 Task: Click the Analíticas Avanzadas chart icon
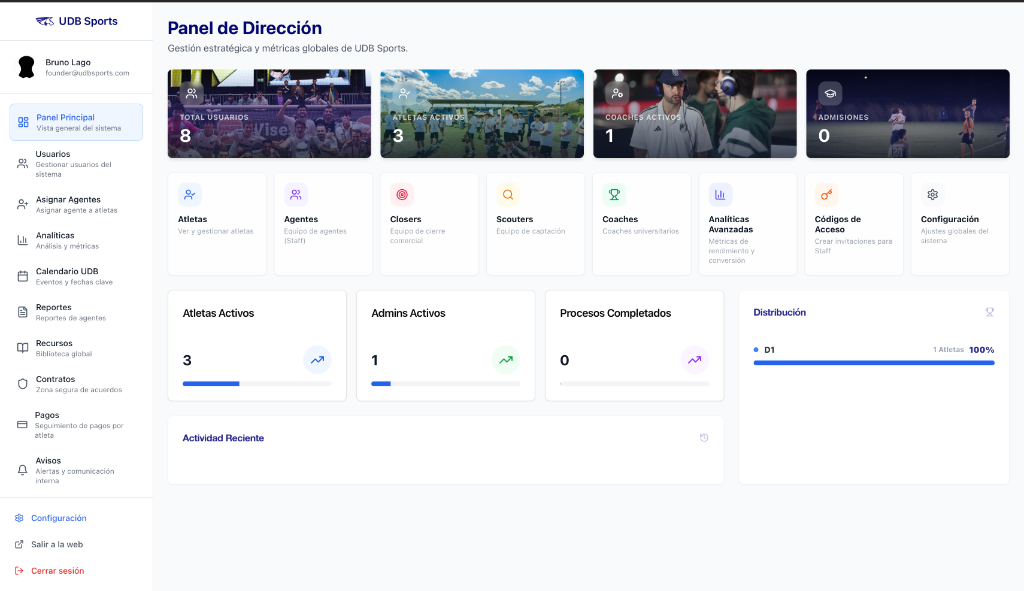[720, 195]
